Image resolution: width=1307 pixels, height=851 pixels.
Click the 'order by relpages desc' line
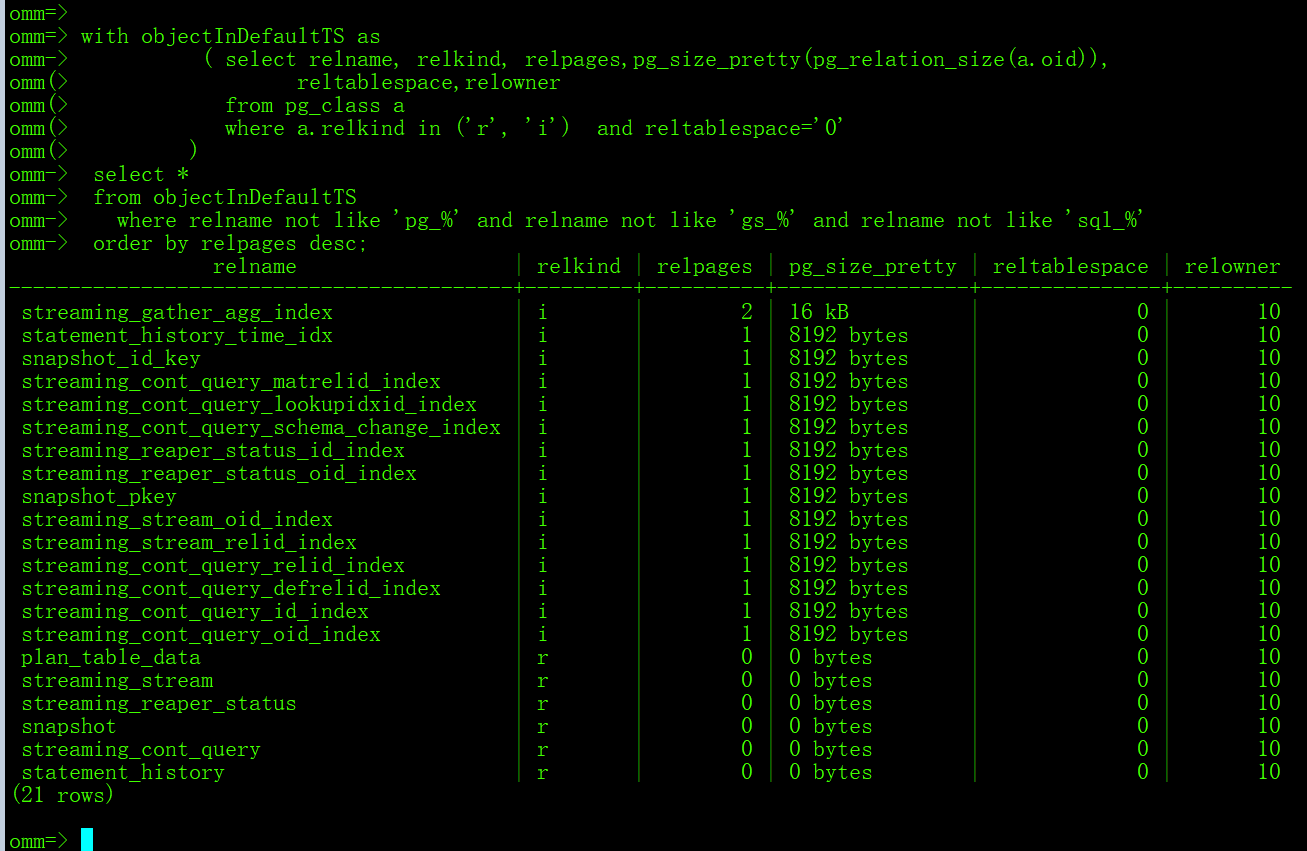point(231,244)
